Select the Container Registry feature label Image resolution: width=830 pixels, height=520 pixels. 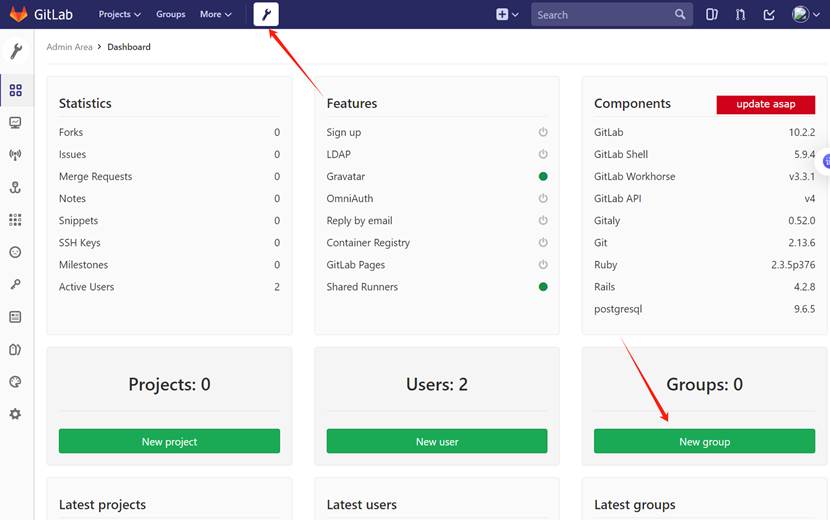click(x=368, y=243)
